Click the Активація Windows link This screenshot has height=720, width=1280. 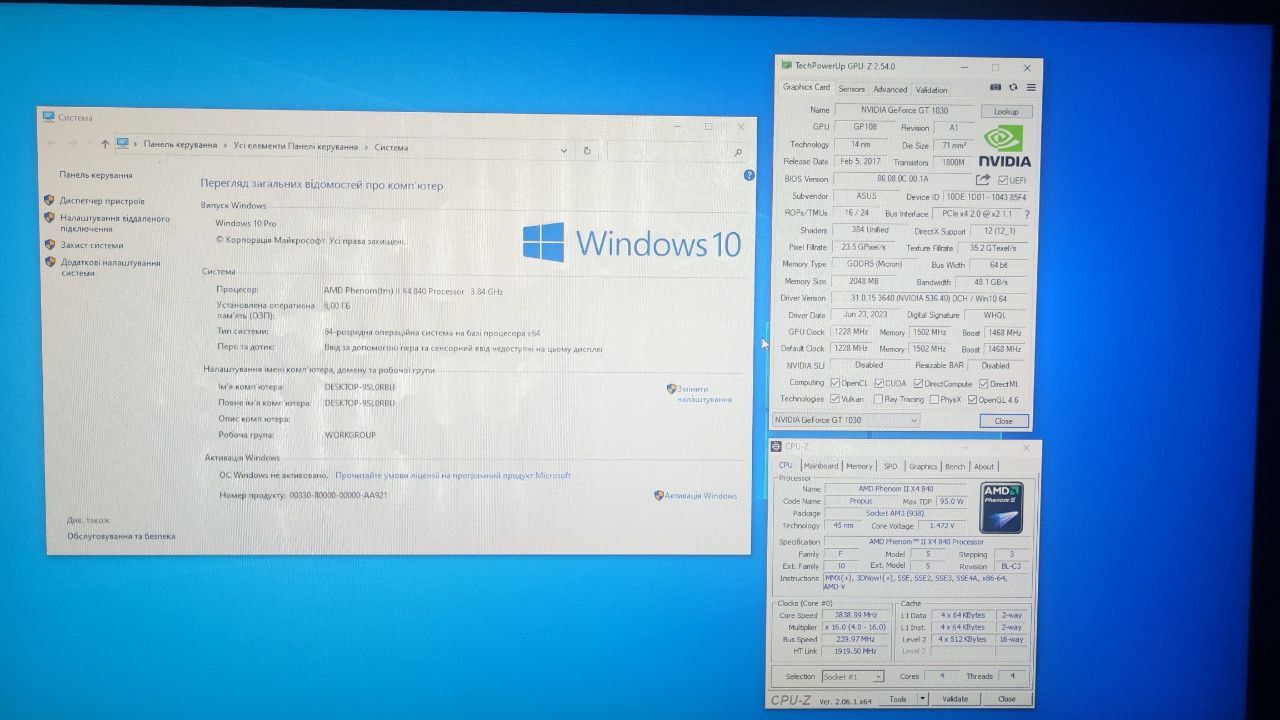[702, 495]
